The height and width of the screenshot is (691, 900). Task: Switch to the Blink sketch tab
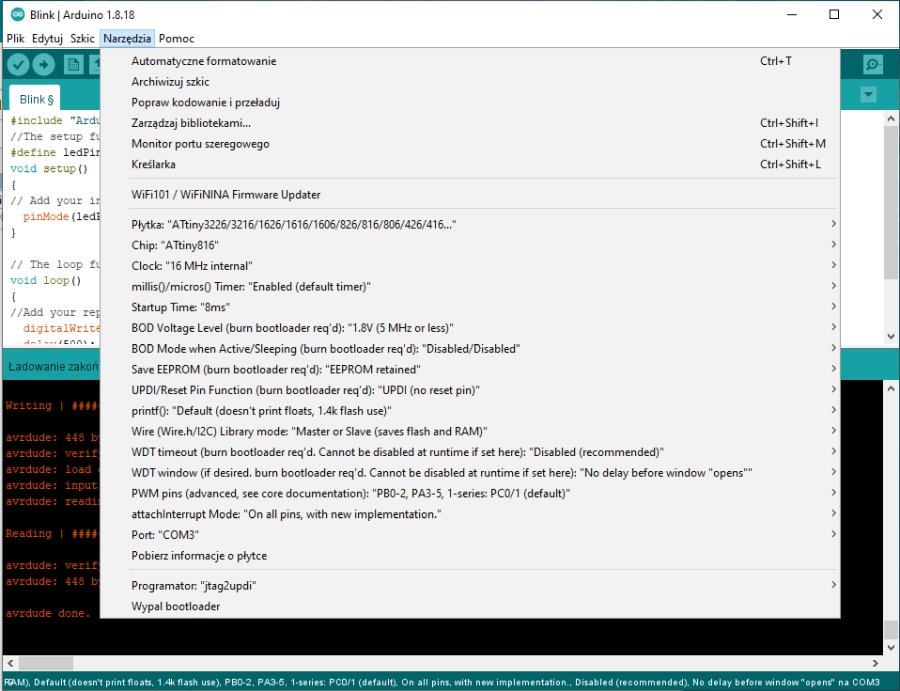(x=35, y=99)
